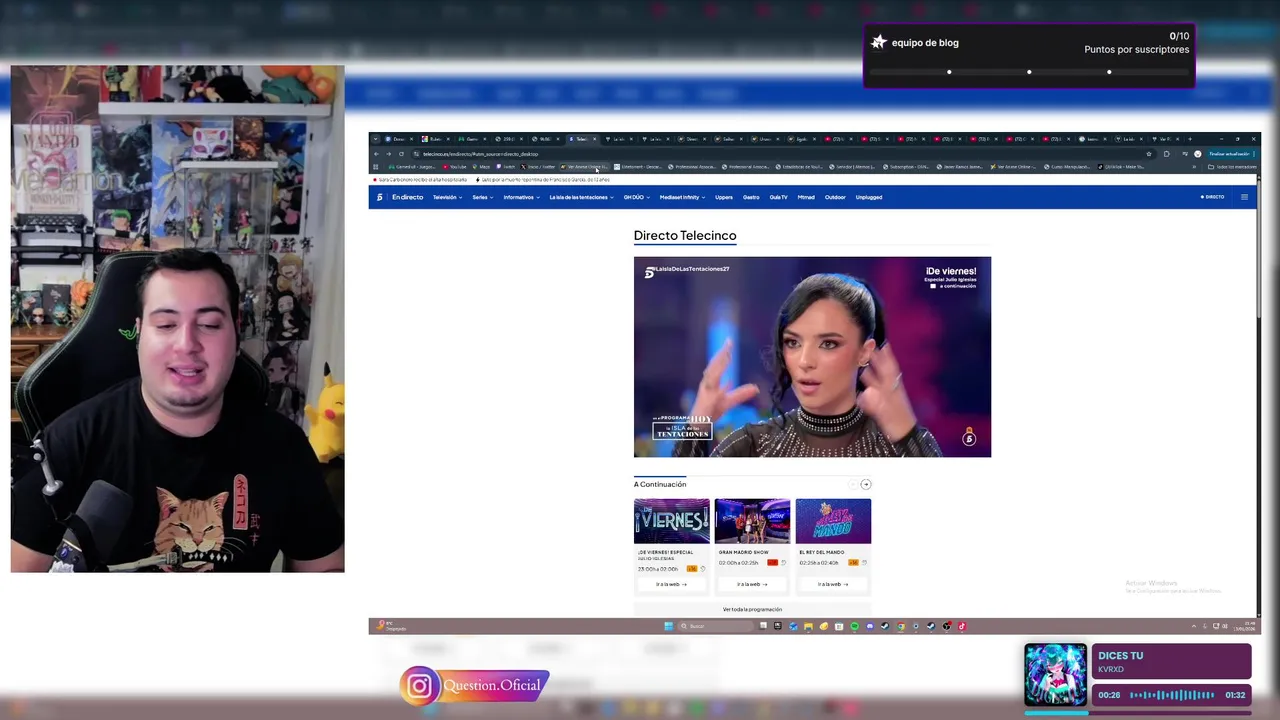The height and width of the screenshot is (720, 1280).
Task: Open the new tab plus button
Action: click(1189, 139)
